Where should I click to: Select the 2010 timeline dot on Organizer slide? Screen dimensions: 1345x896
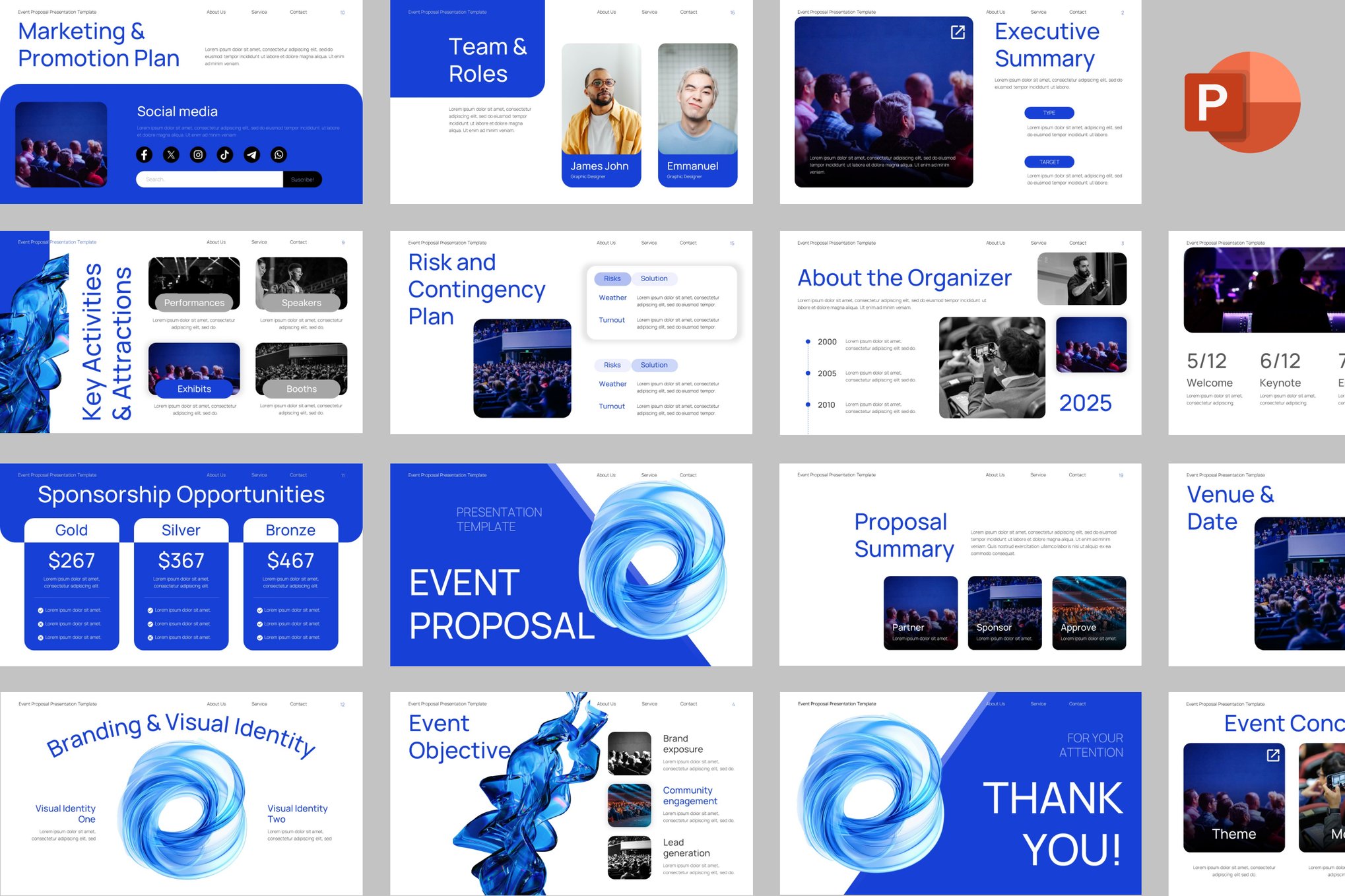808,404
